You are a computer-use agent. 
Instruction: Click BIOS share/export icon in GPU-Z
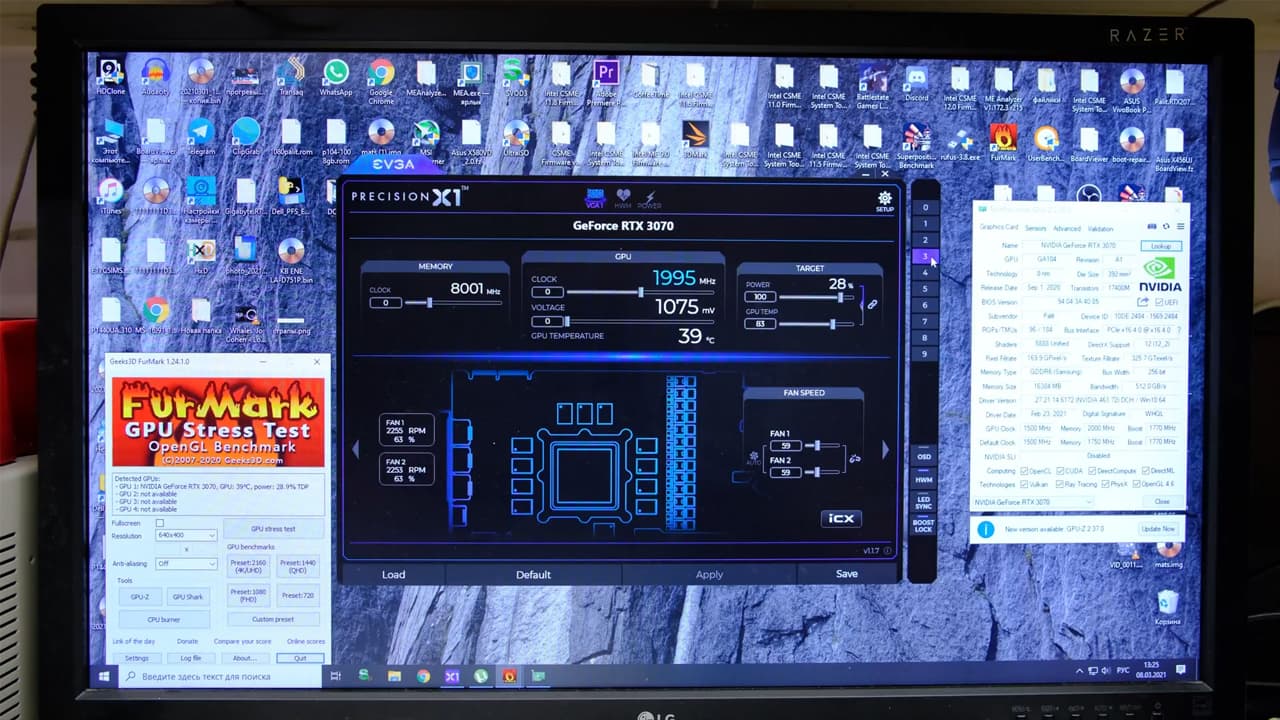pyautogui.click(x=1143, y=302)
